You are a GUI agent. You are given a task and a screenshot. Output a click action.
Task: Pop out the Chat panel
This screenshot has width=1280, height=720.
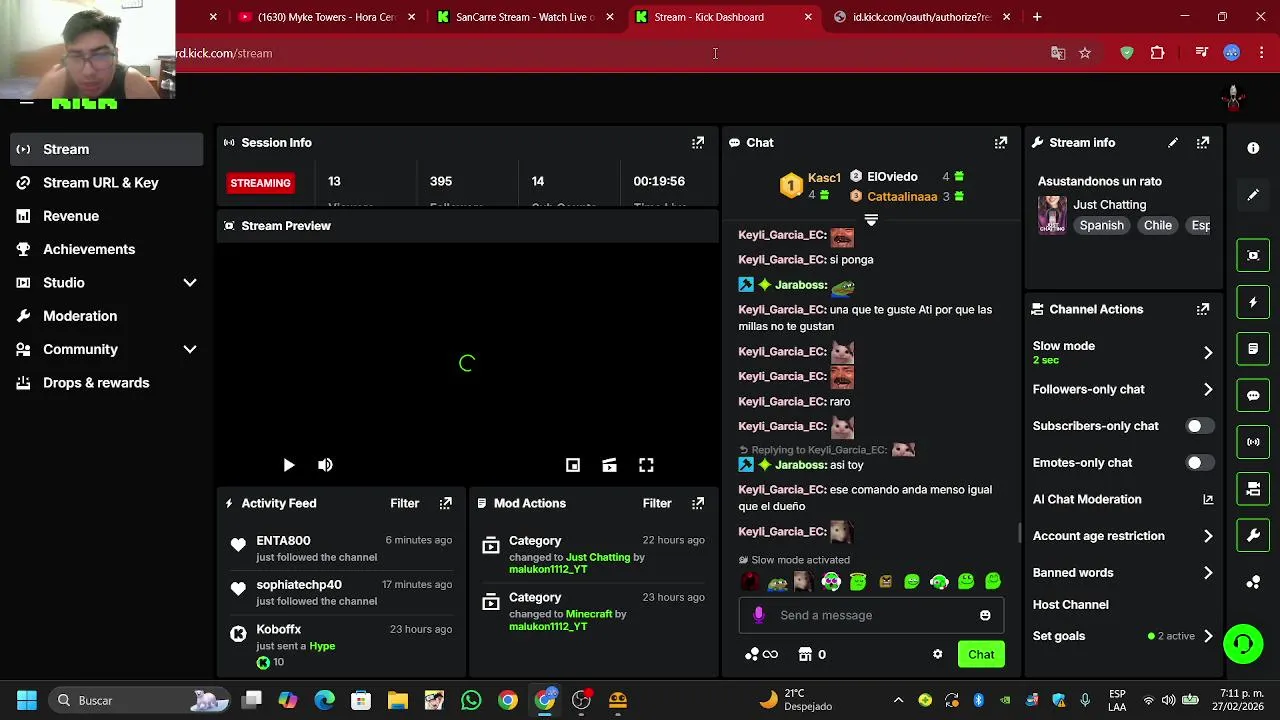point(1001,143)
